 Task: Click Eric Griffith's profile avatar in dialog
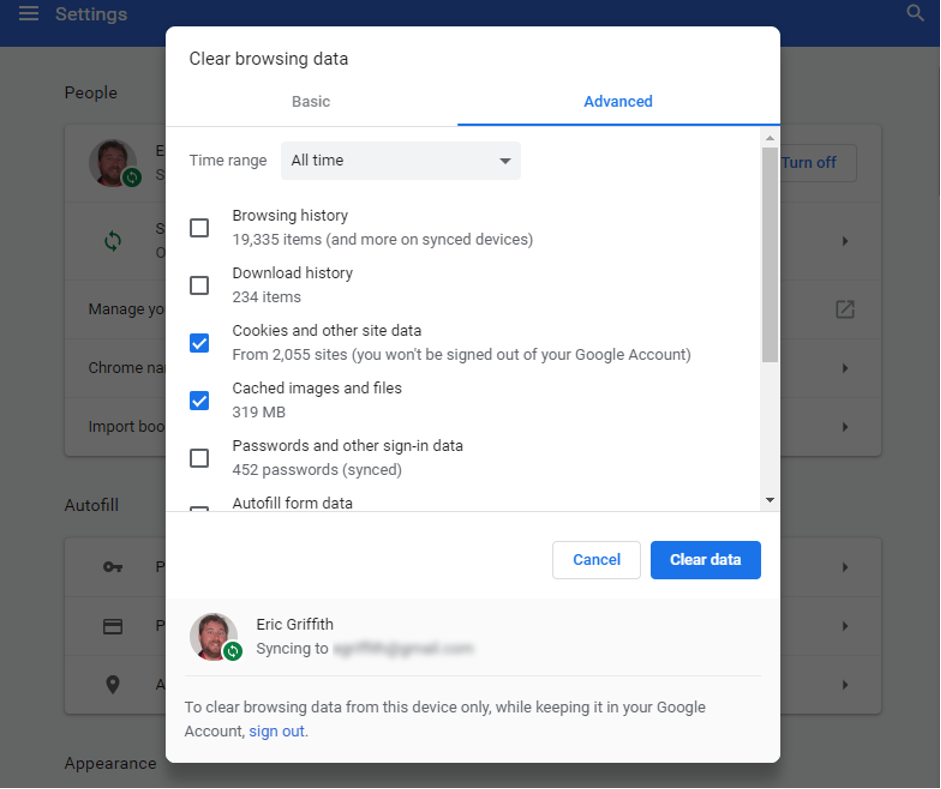pos(214,636)
